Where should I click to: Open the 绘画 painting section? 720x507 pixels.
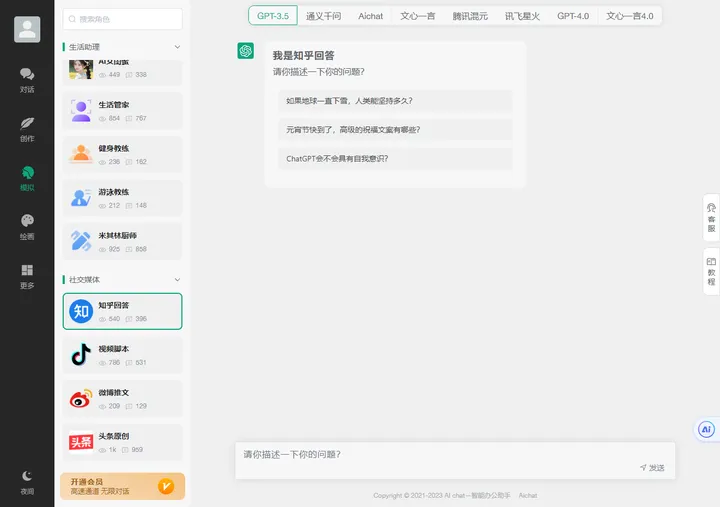27,227
